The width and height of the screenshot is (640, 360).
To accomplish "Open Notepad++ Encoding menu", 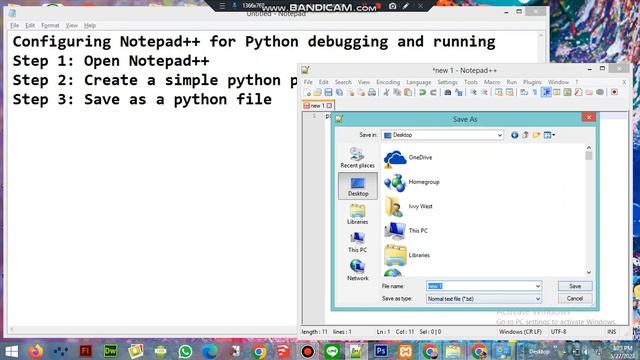I will pyautogui.click(x=388, y=82).
